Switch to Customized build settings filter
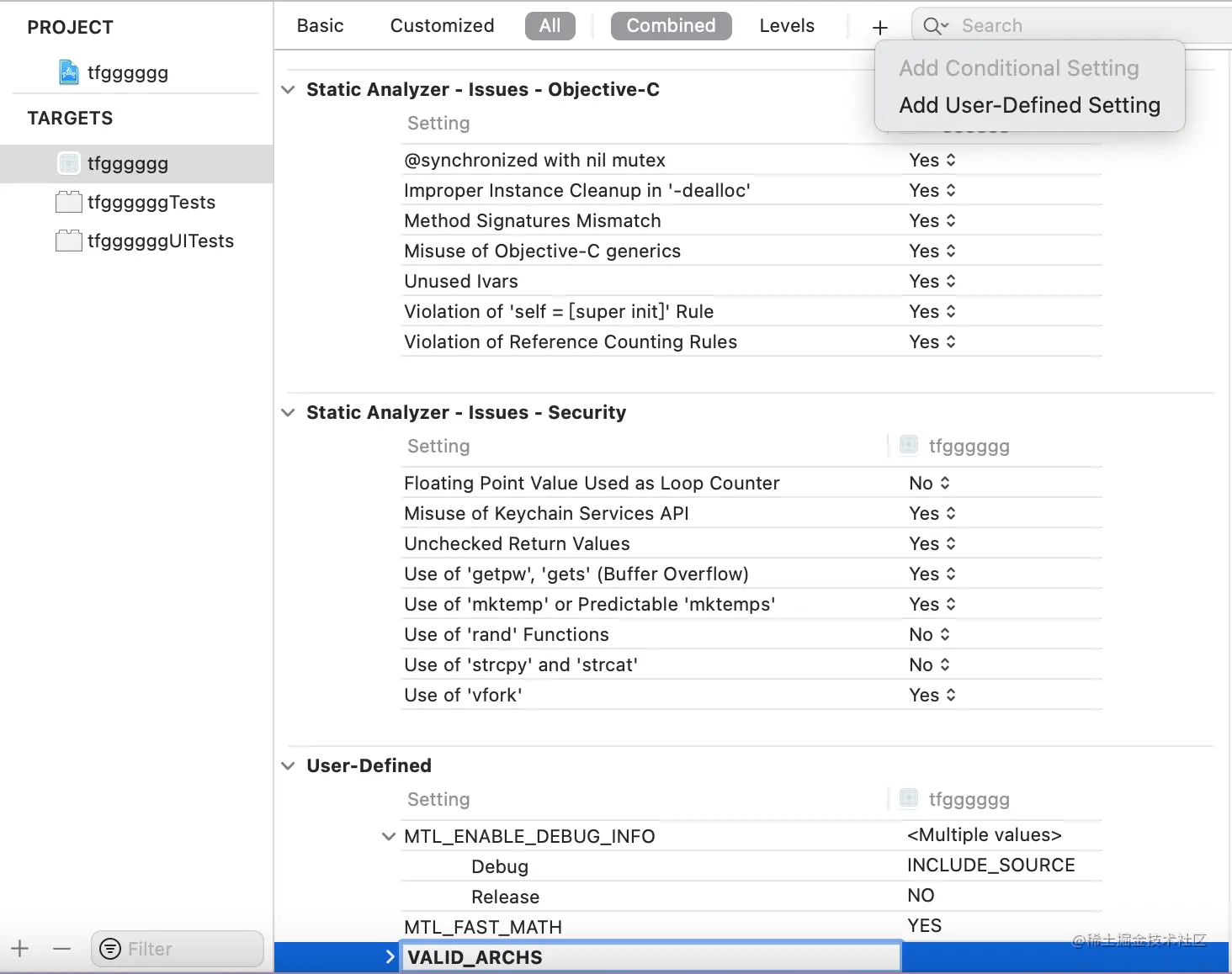Screen dimensions: 1232x974 point(442,26)
